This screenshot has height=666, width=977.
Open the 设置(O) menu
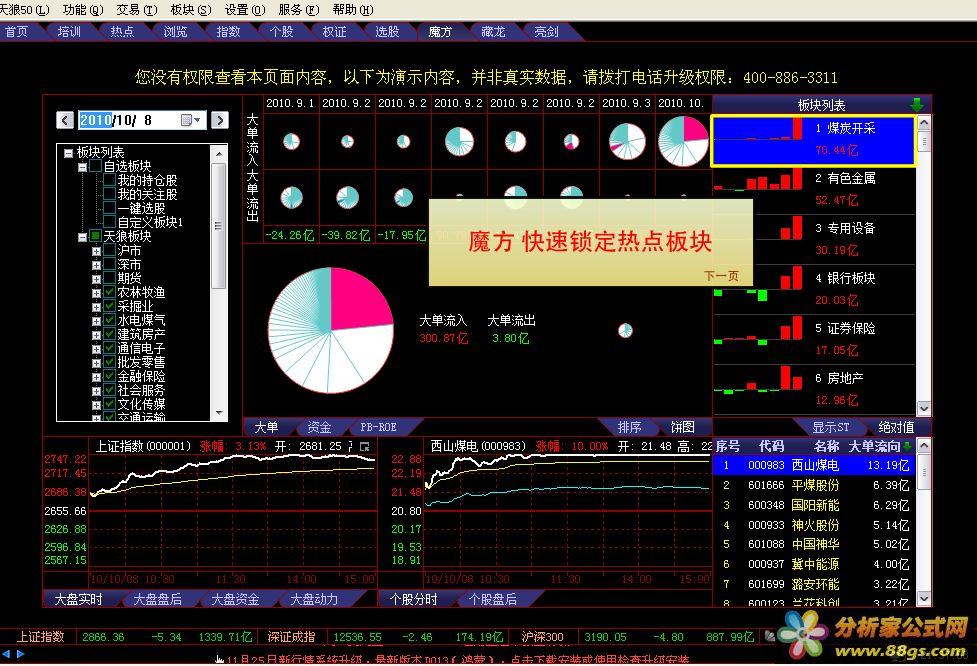pyautogui.click(x=245, y=10)
